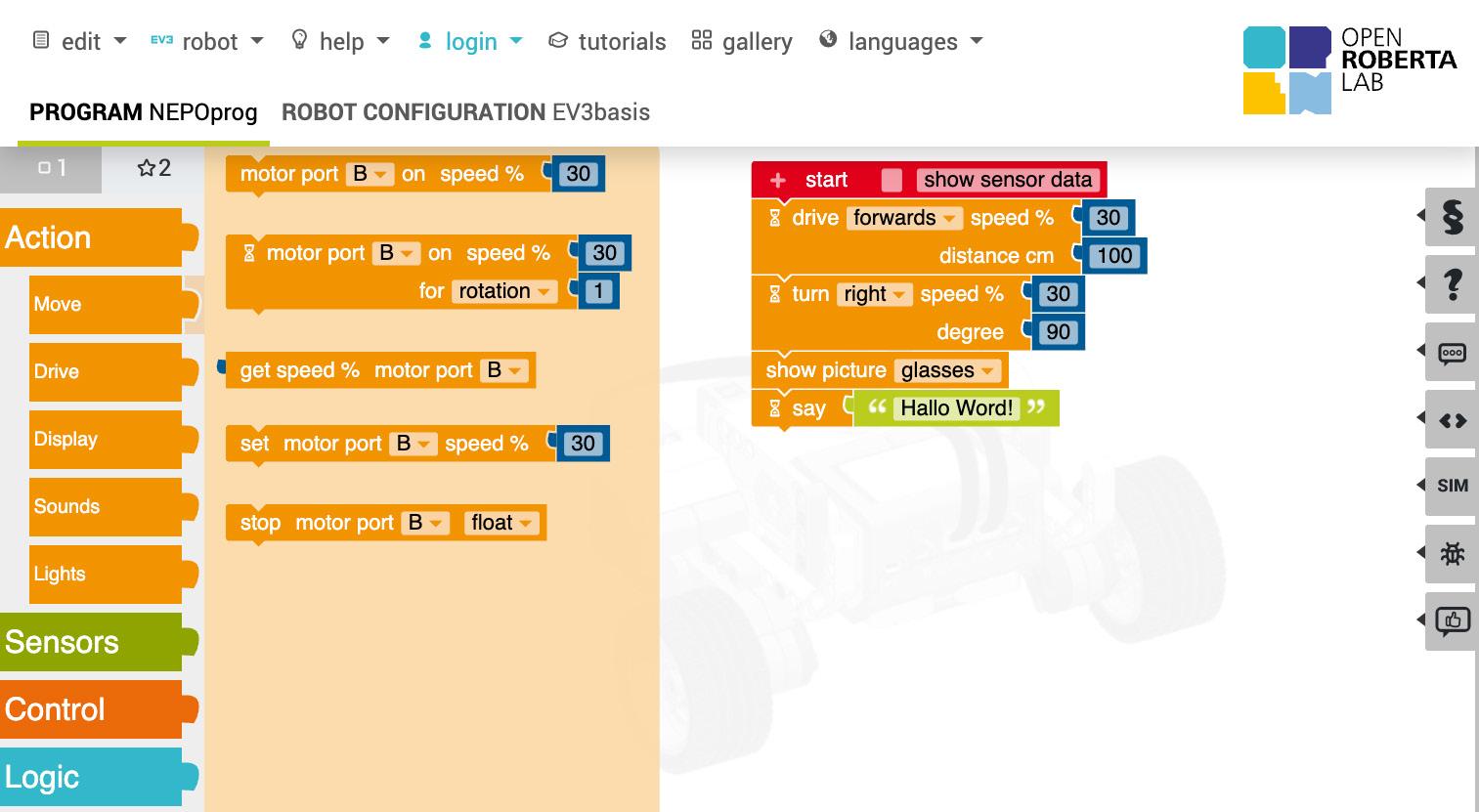Open the turn right direction dropdown

874,294
